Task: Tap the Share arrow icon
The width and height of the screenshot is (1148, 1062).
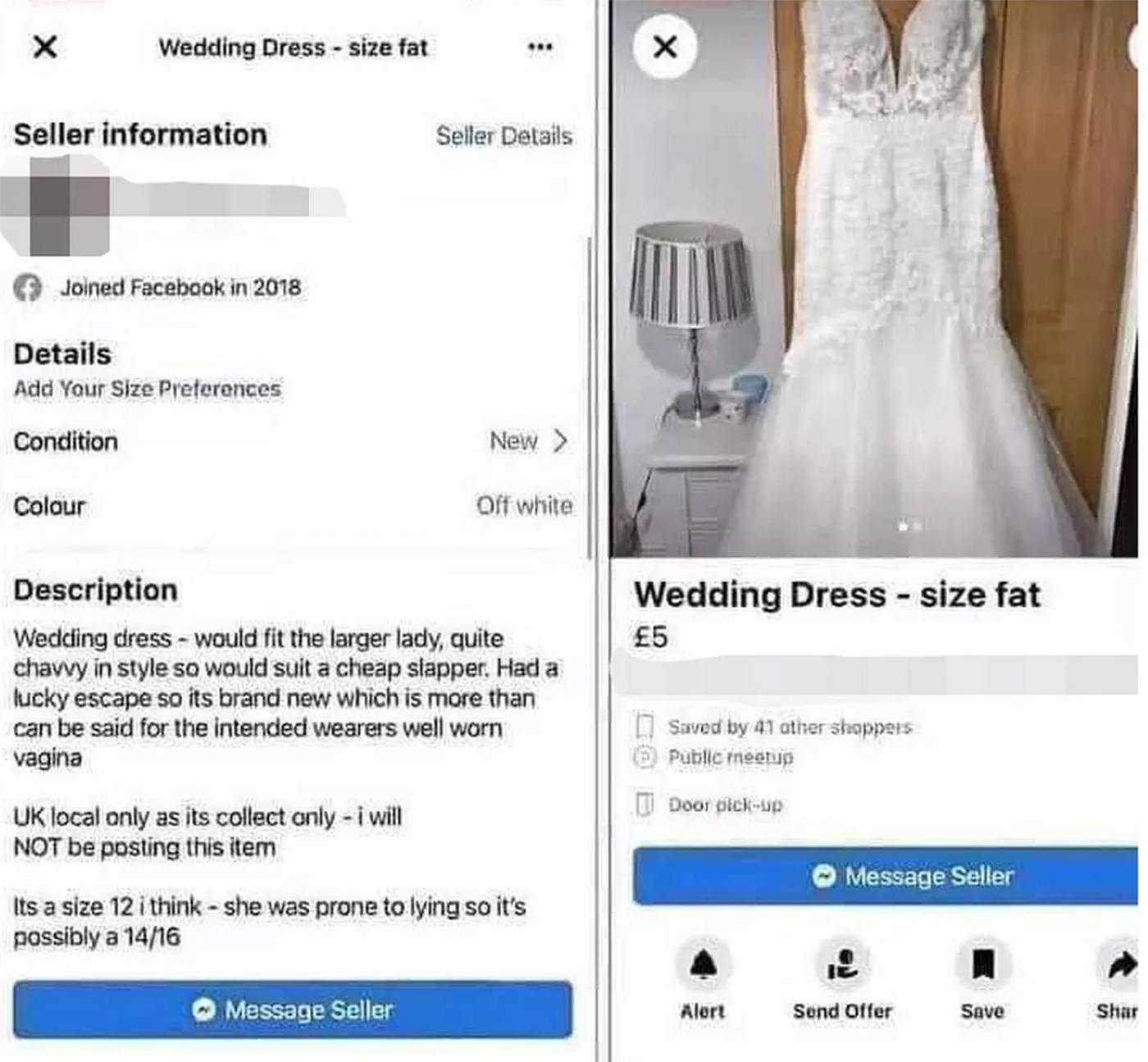Action: pos(1119,964)
